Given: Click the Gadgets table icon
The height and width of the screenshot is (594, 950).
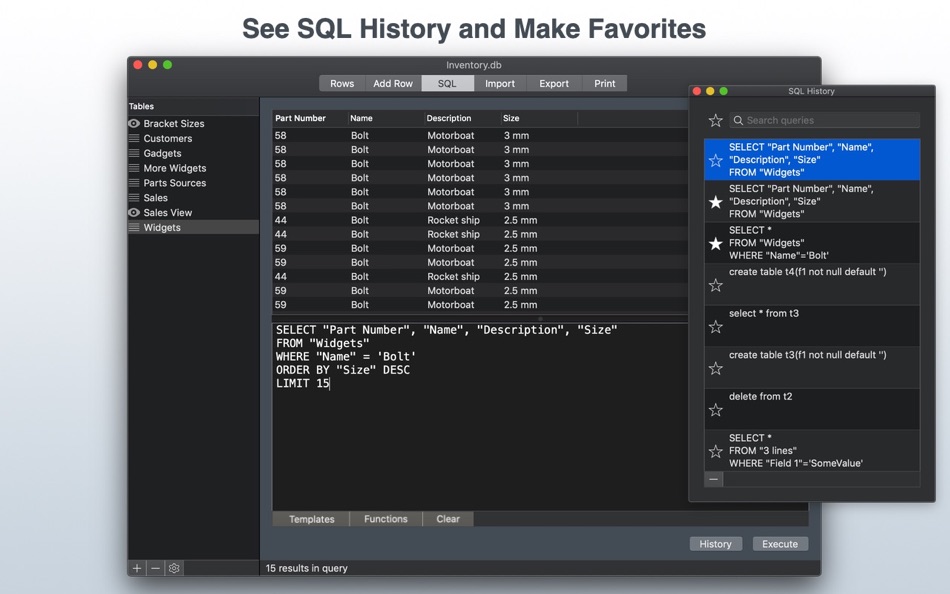Looking at the screenshot, I should click(x=134, y=153).
